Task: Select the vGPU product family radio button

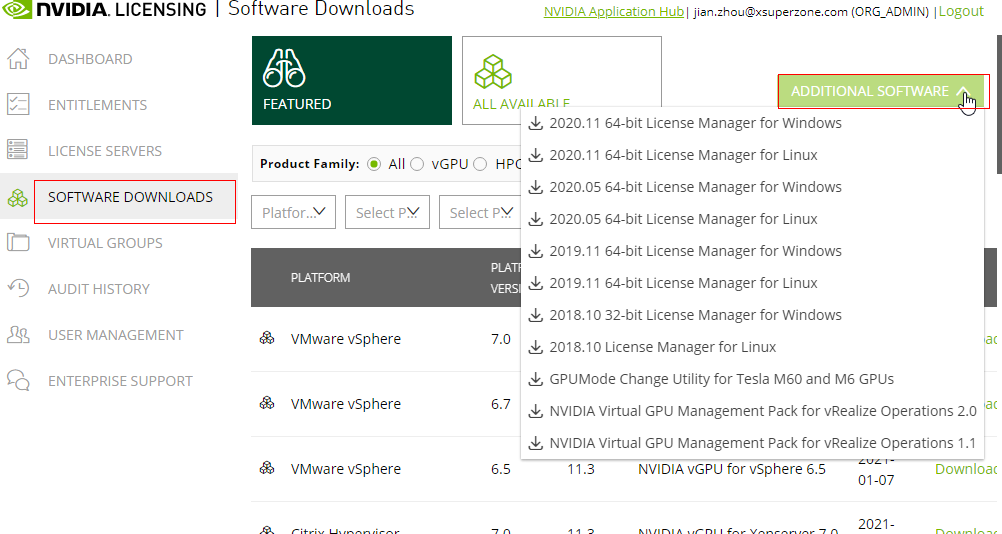Action: tap(417, 164)
